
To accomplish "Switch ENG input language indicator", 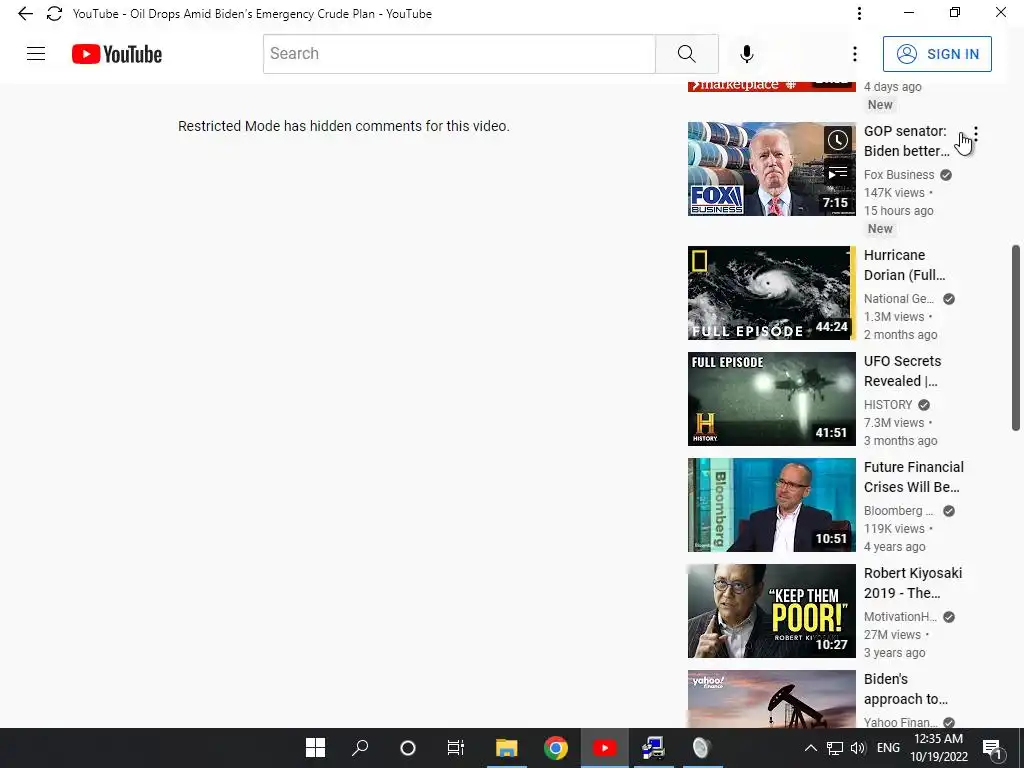I will click(888, 748).
